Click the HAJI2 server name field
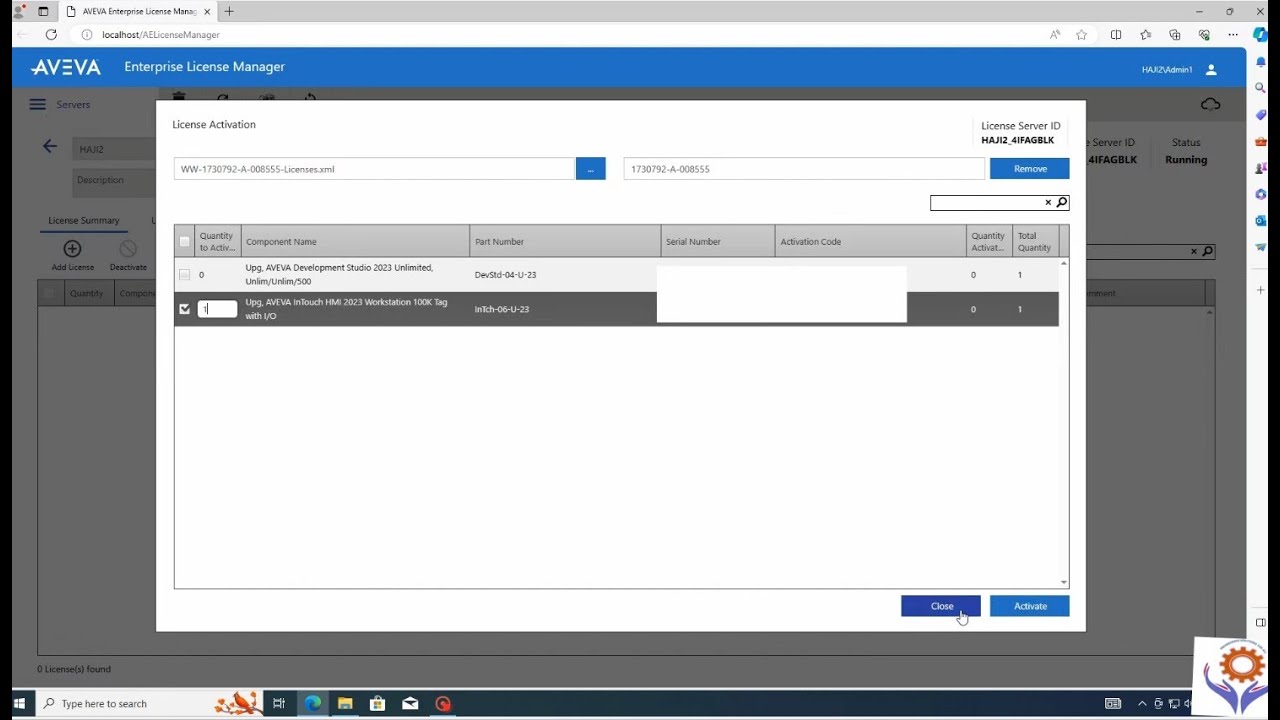This screenshot has height=720, width=1280. pos(116,149)
